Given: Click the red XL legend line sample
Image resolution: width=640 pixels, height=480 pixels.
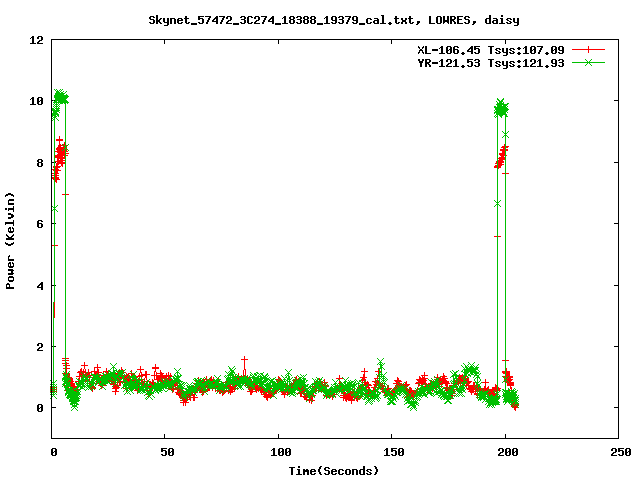Looking at the screenshot, I should point(588,50).
